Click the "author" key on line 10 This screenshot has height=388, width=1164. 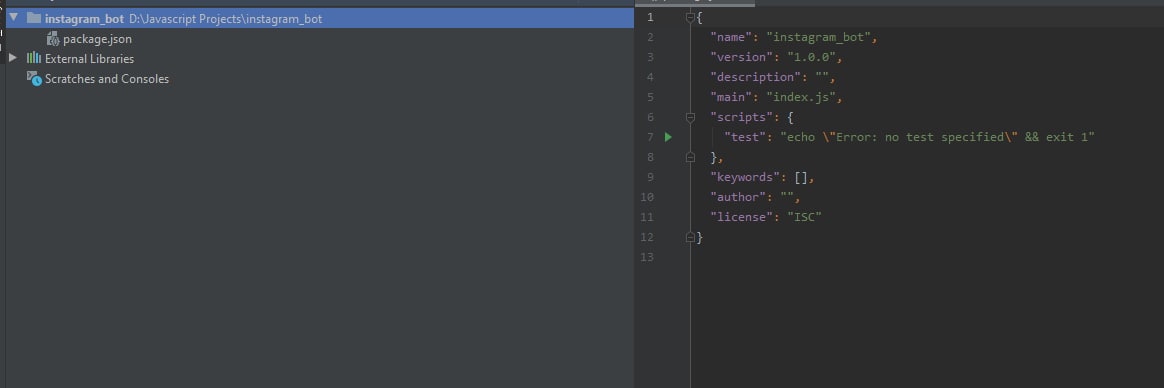pos(738,197)
